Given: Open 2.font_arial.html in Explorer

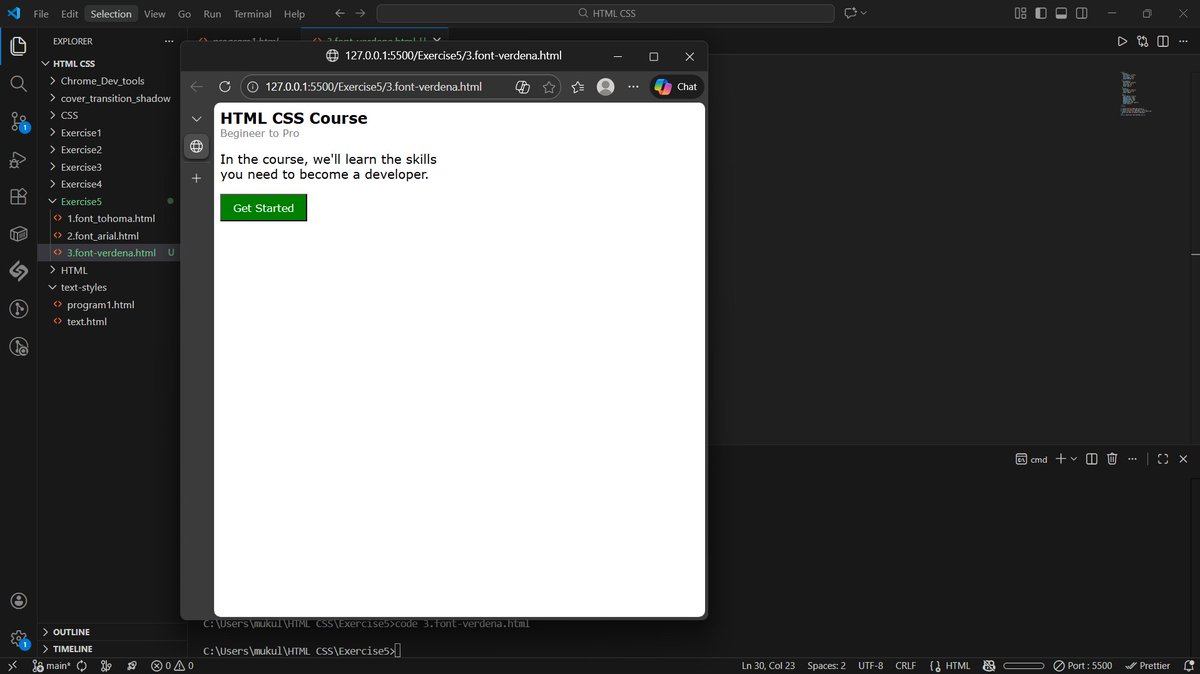Looking at the screenshot, I should 103,235.
